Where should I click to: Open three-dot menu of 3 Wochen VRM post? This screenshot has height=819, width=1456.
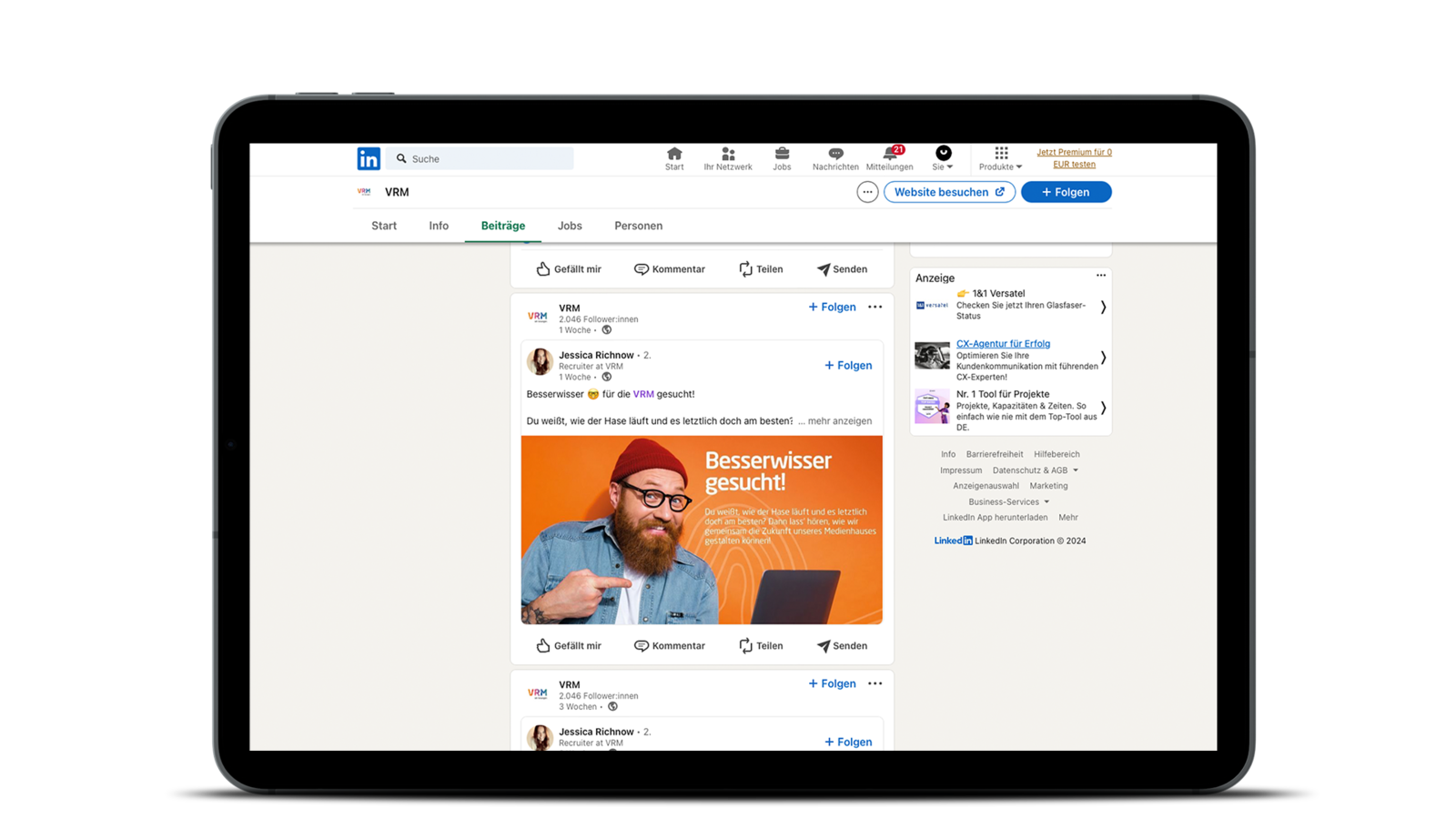(x=875, y=683)
